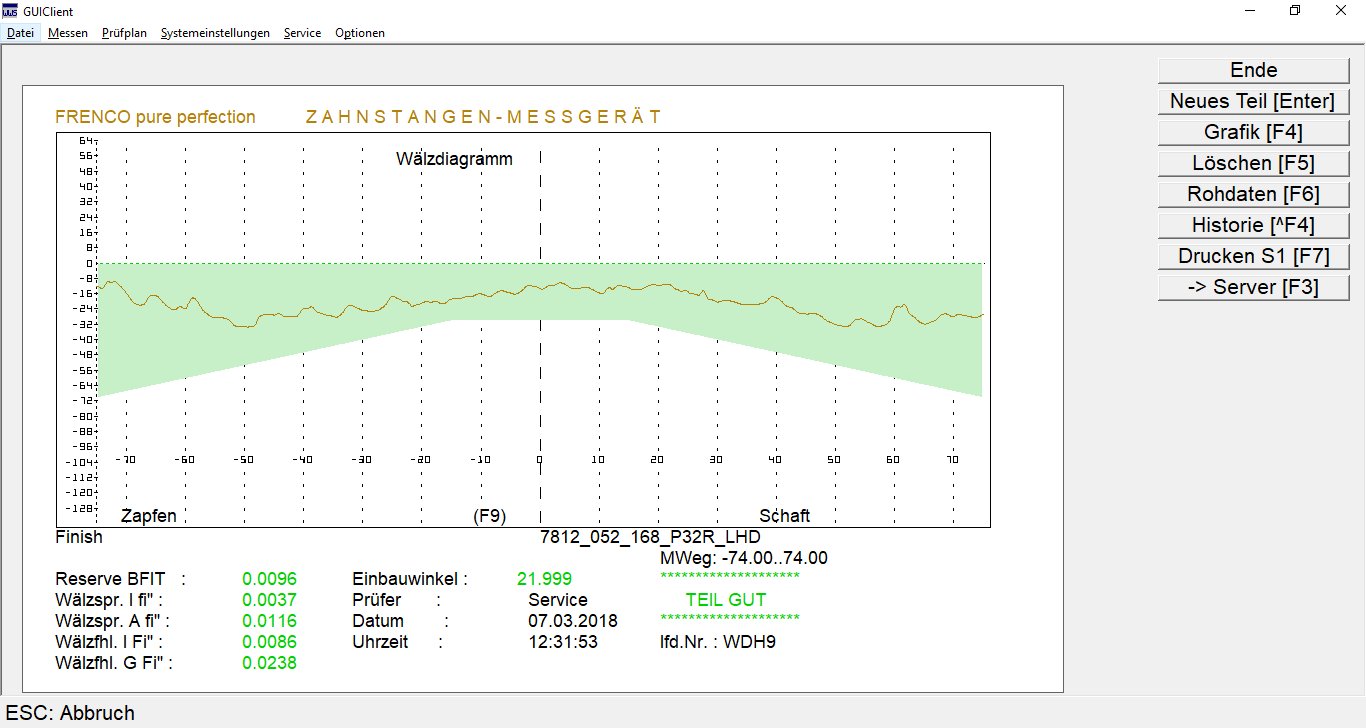Screen dimensions: 1366x728
Task: Open Grafik [F4] view
Action: (x=1253, y=132)
